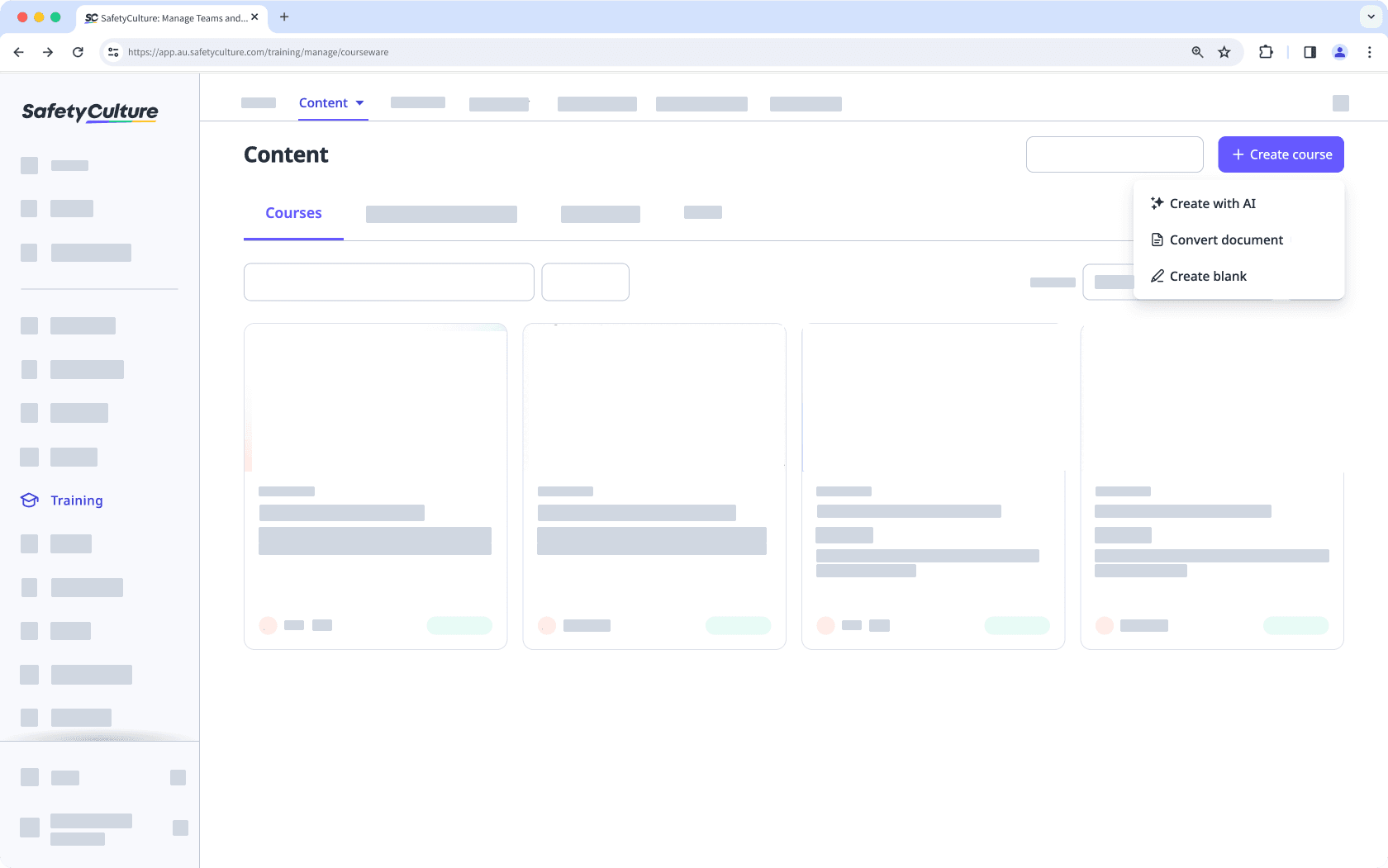Click the Create course button

1281,154
